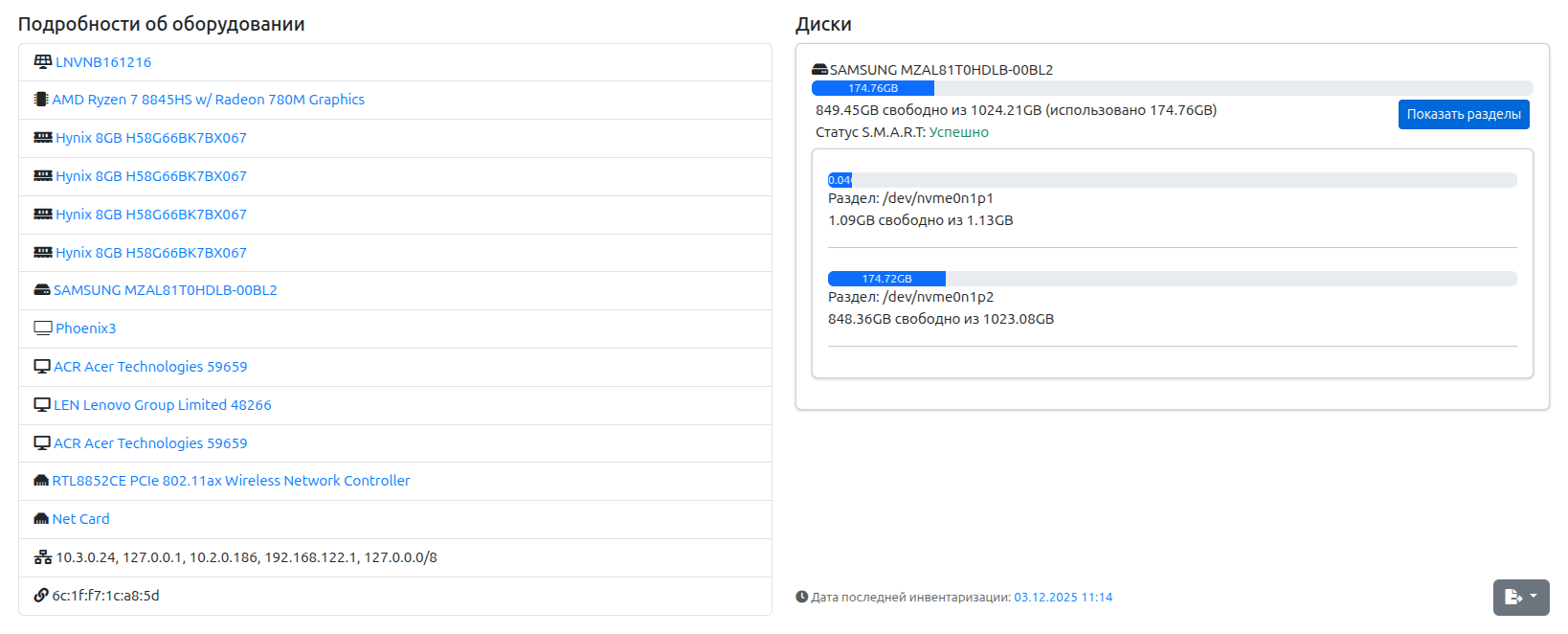The image size is (1568, 634).
Task: Click the CPU chip icon for AMD Ryzen
Action: point(41,100)
